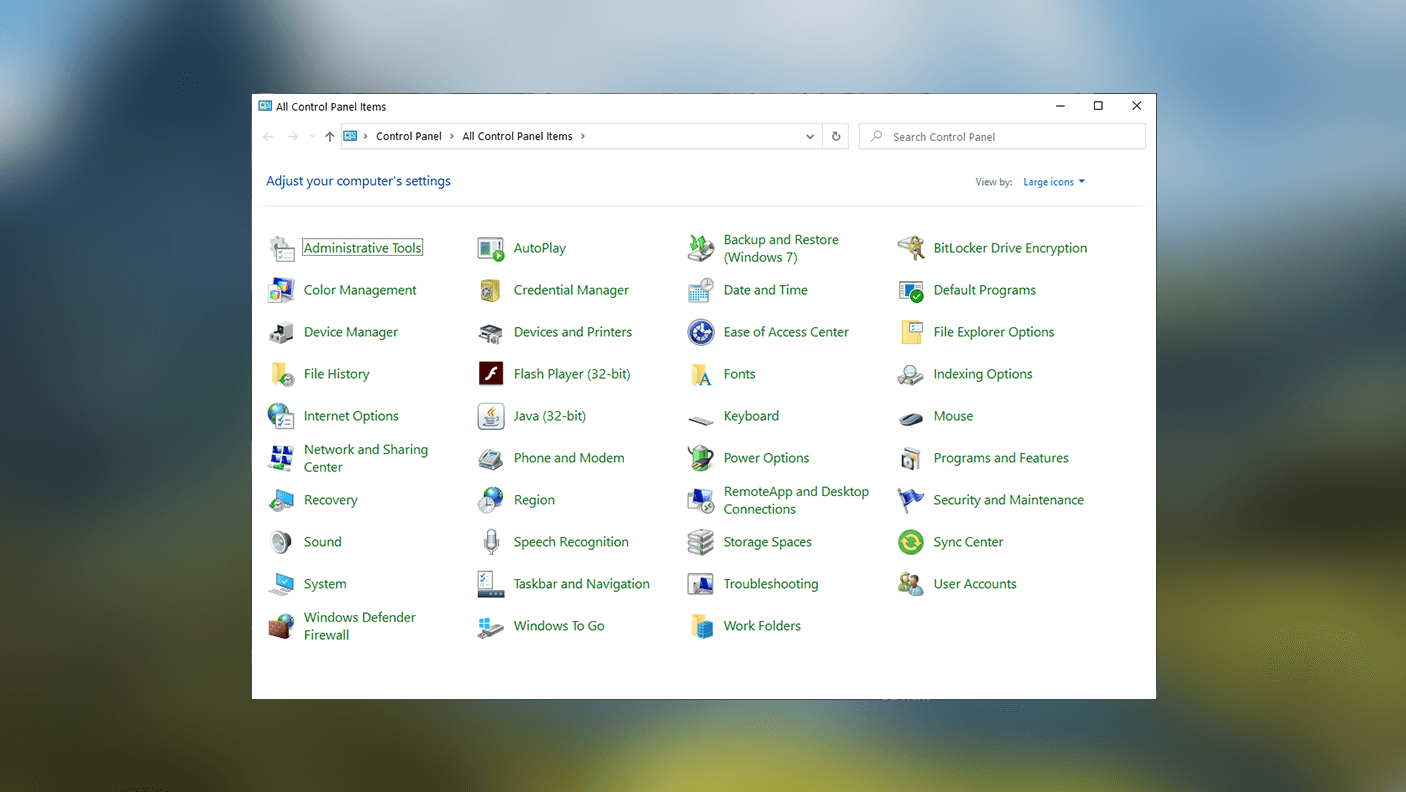Open the Windows Defender Firewall brick icon
1406x792 pixels.
pyautogui.click(x=281, y=626)
